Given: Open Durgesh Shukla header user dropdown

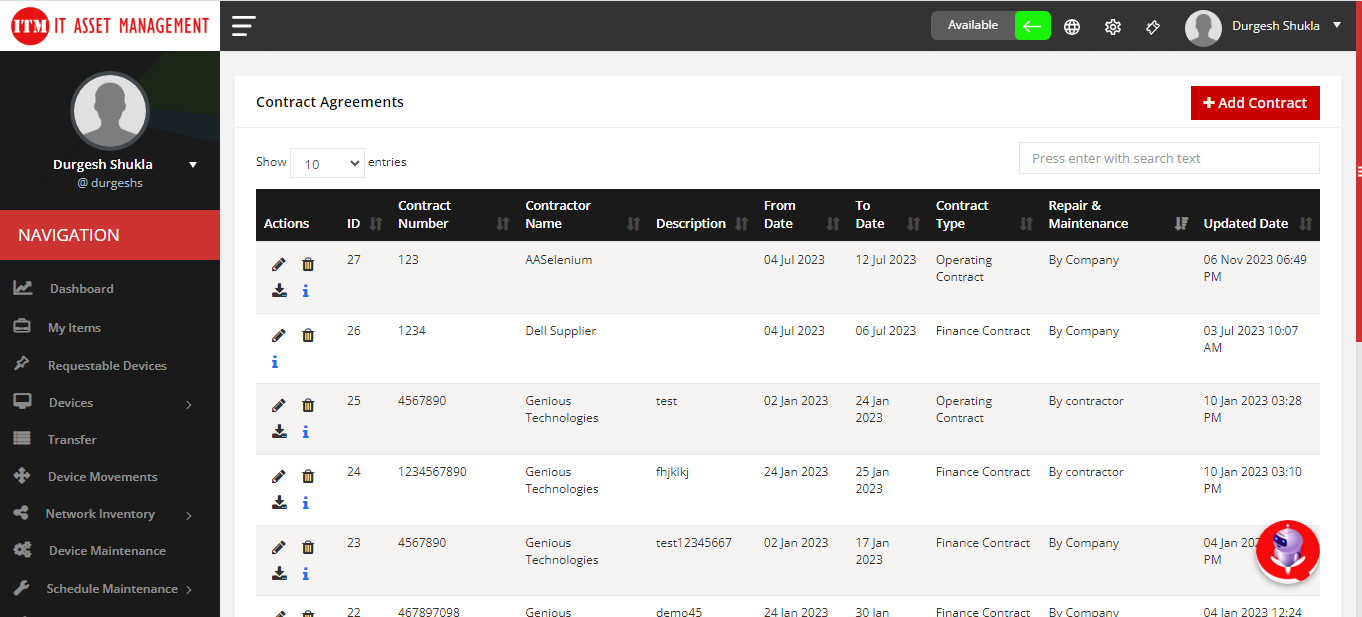Looking at the screenshot, I should point(1286,26).
